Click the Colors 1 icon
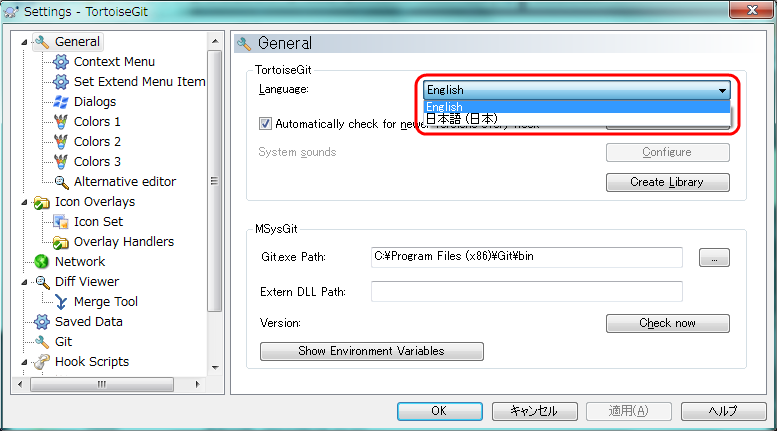777x431 pixels. point(61,122)
